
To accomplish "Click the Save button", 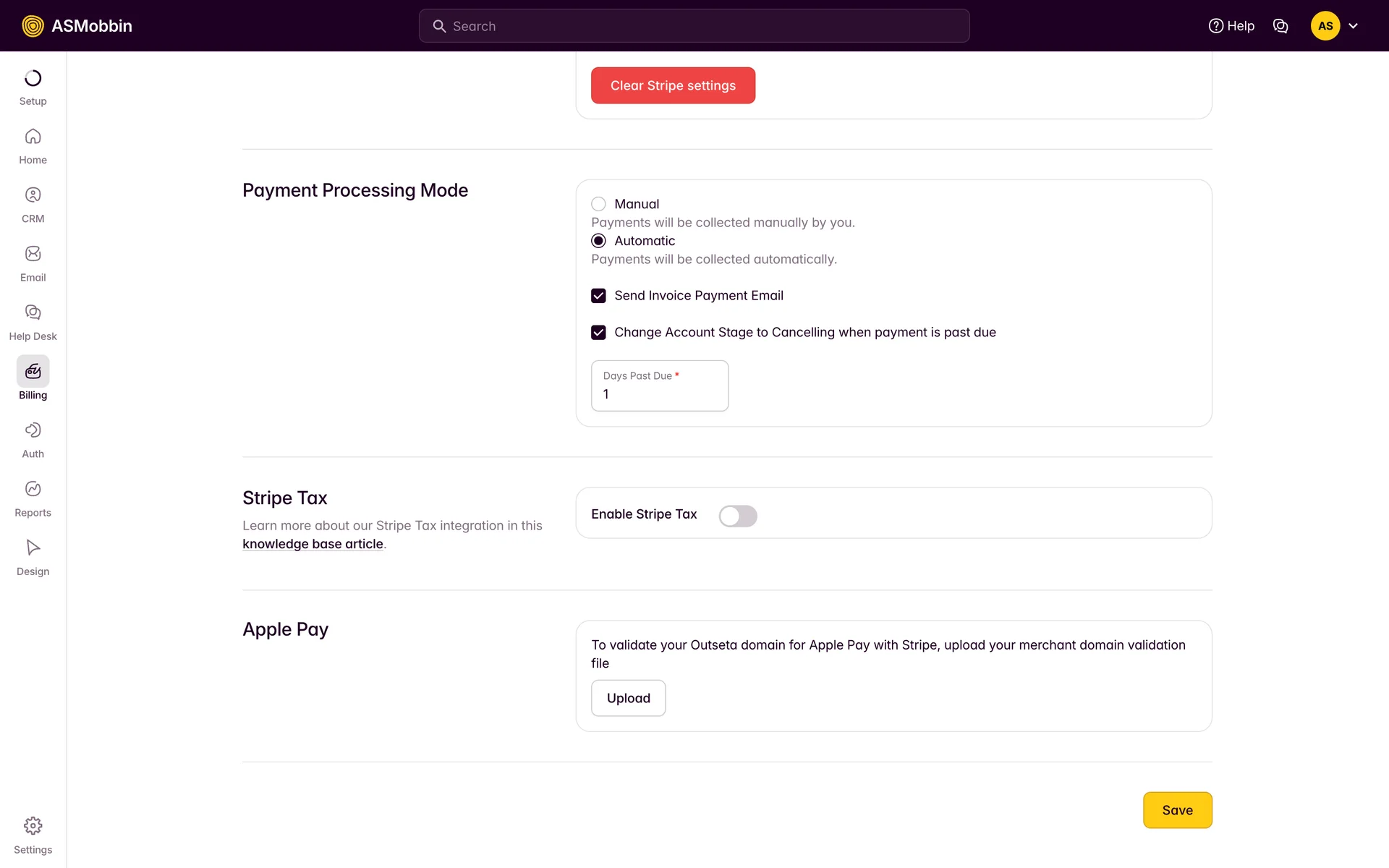I will [1177, 810].
